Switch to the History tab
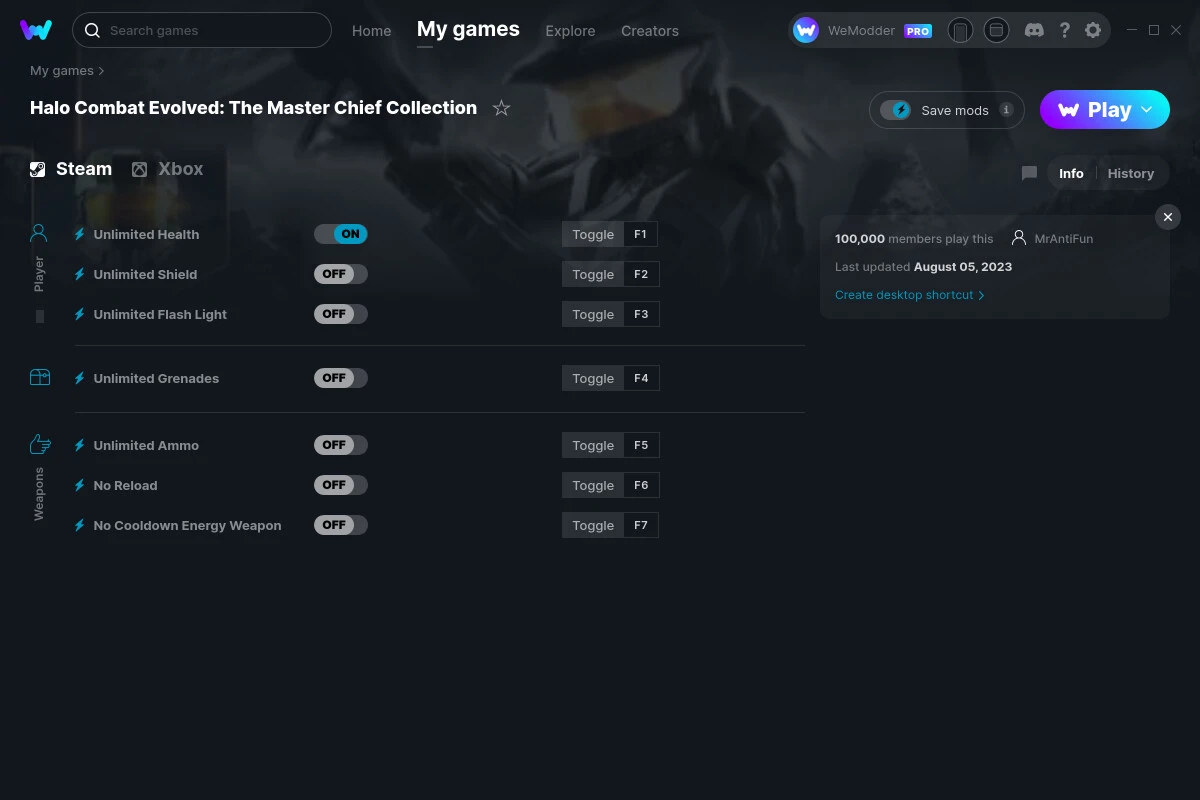Image resolution: width=1200 pixels, height=800 pixels. (x=1131, y=173)
